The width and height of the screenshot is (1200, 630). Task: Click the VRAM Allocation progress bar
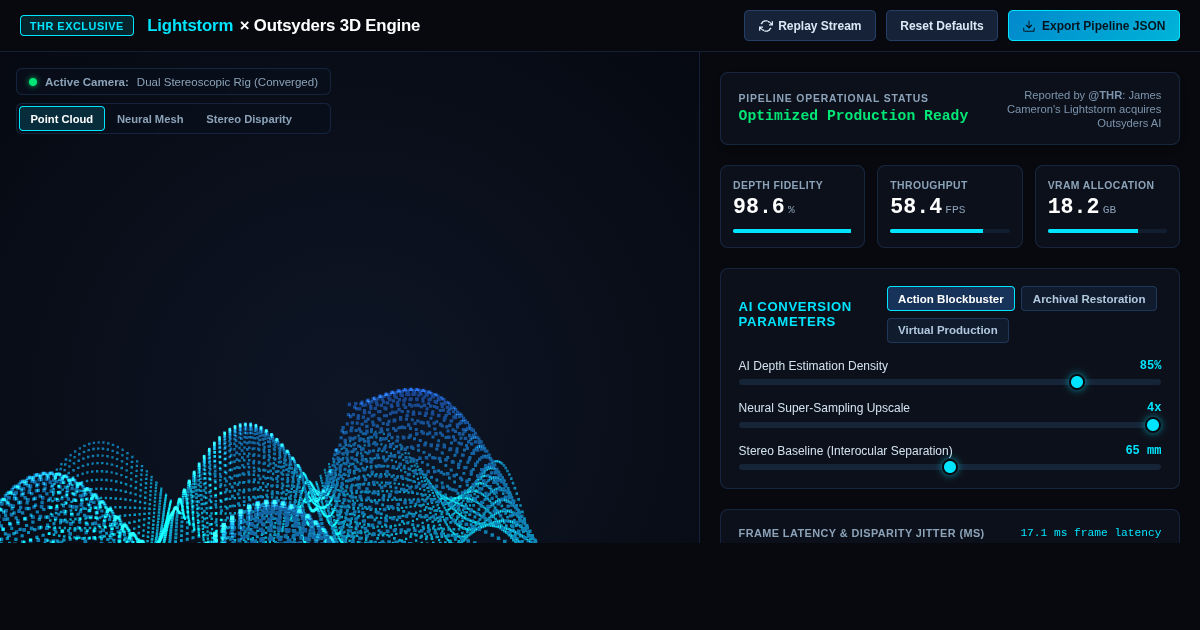(x=1107, y=231)
